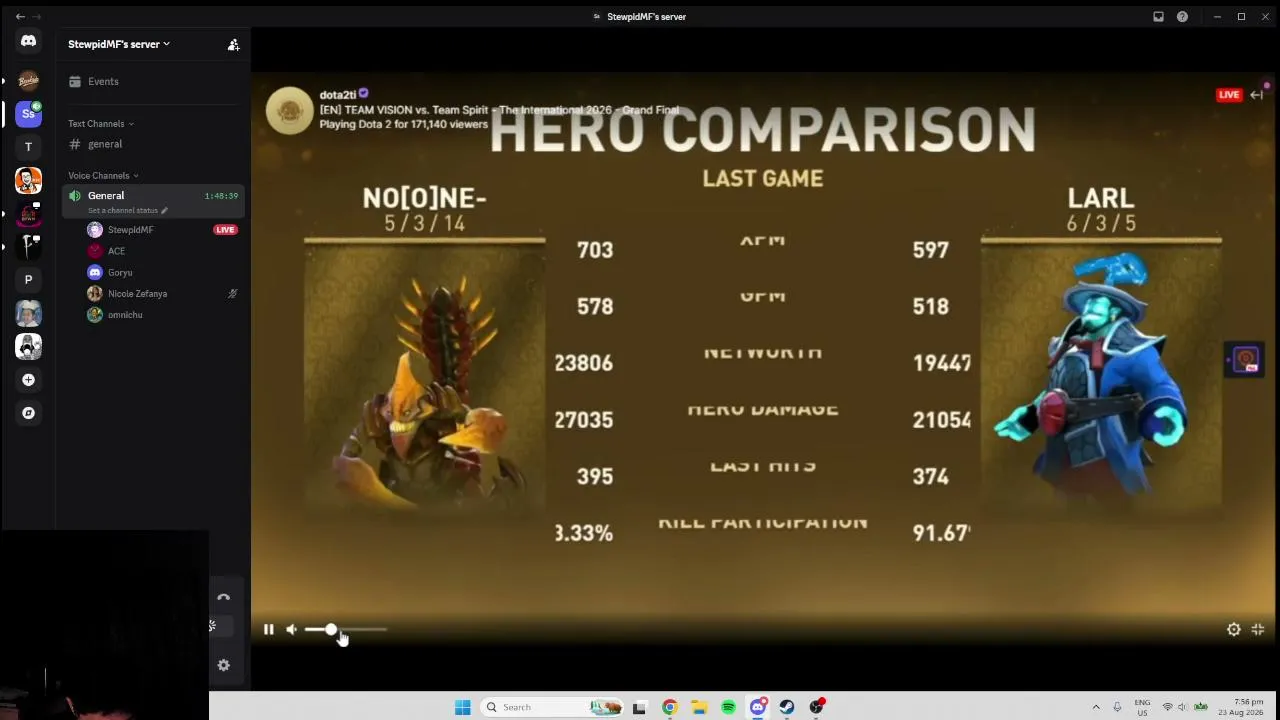Click the taskbar Search box
Screen dimensions: 1280x720
click(x=551, y=707)
